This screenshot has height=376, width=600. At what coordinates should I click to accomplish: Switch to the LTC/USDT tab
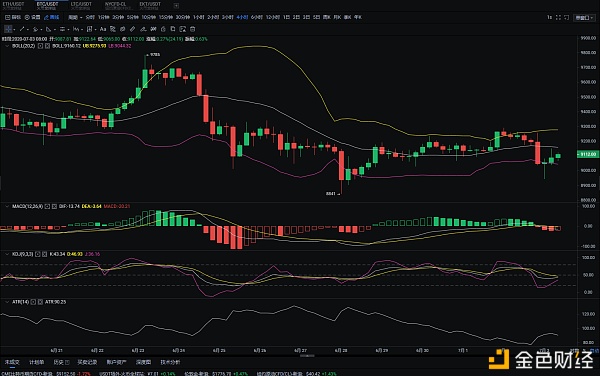[81, 5]
